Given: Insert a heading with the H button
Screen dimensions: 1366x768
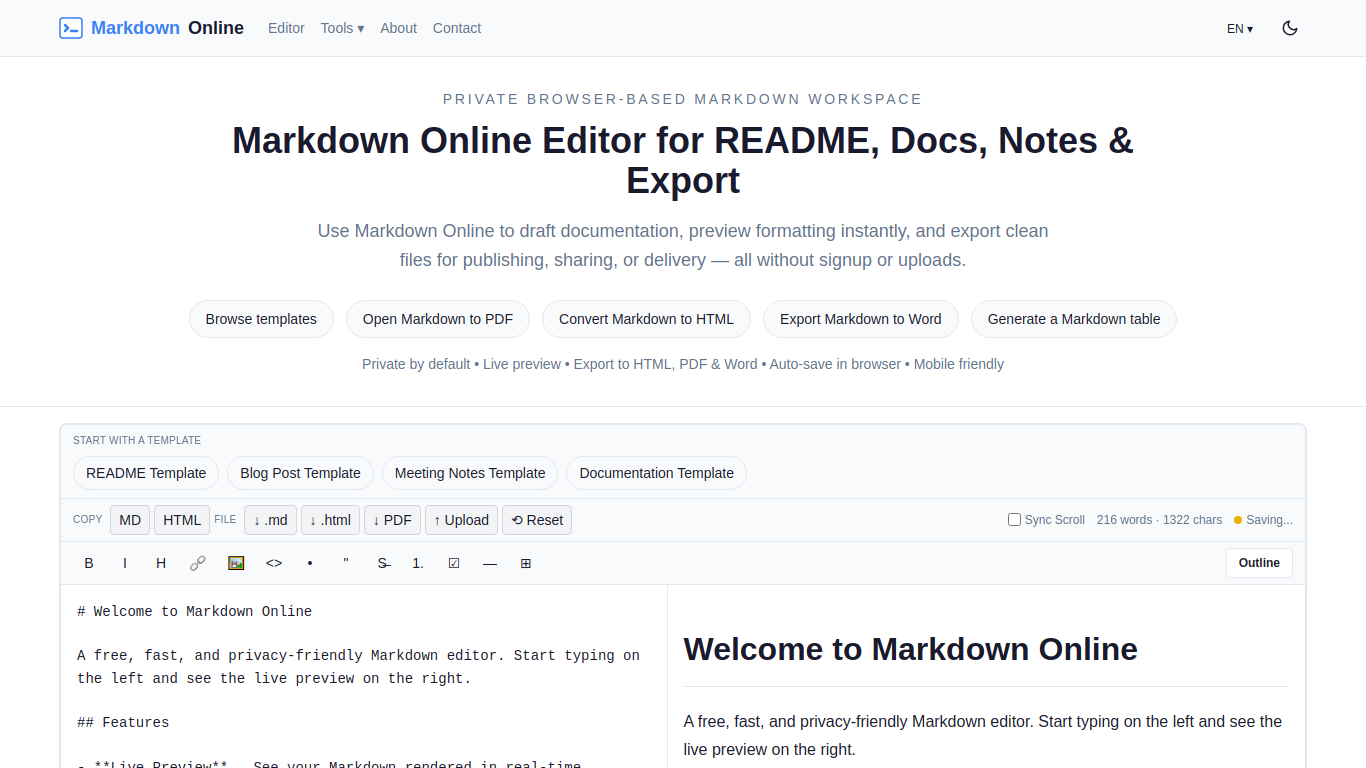Looking at the screenshot, I should point(161,563).
